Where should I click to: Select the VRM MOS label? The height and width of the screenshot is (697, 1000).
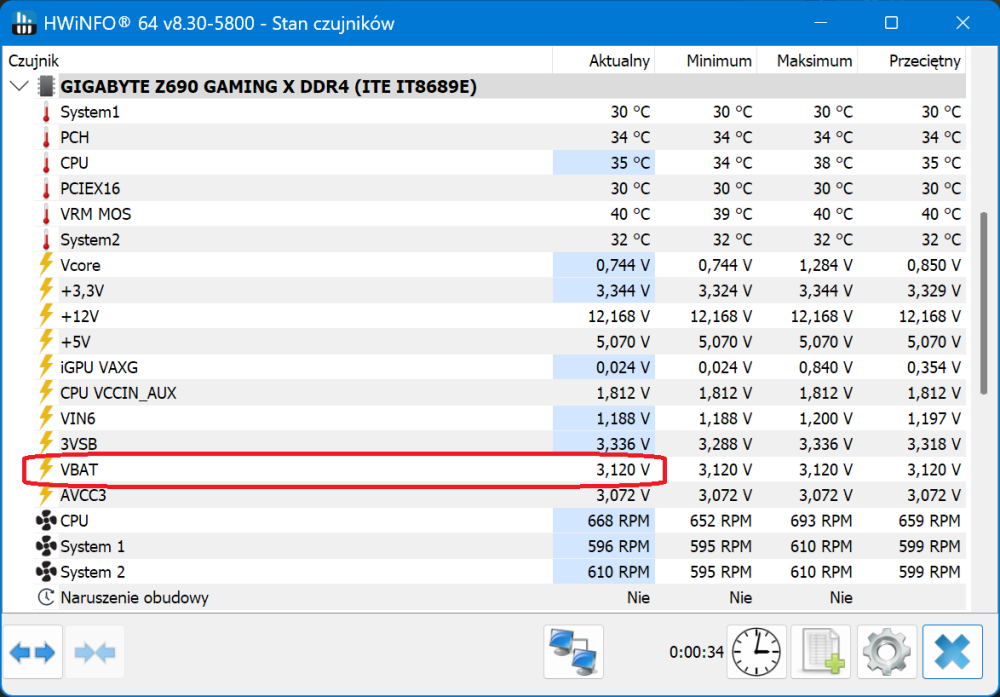[96, 214]
